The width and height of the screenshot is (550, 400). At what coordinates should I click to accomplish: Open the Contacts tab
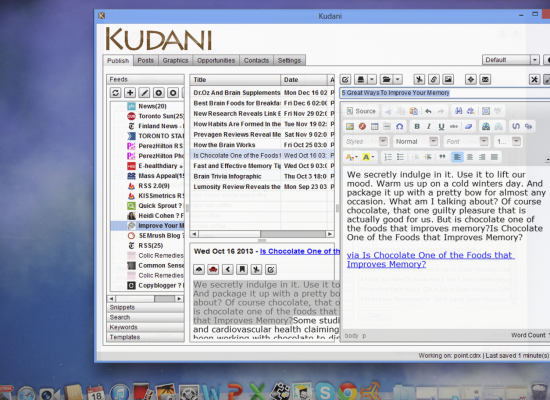[256, 60]
